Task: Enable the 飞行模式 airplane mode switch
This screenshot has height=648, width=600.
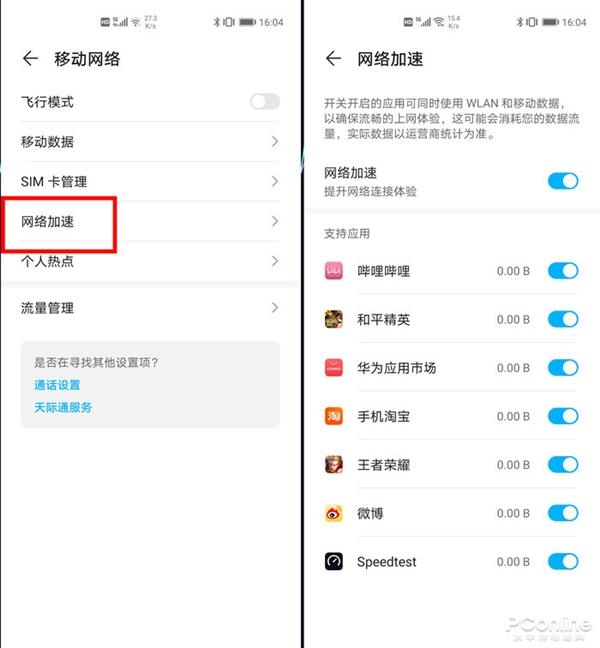Action: tap(265, 101)
